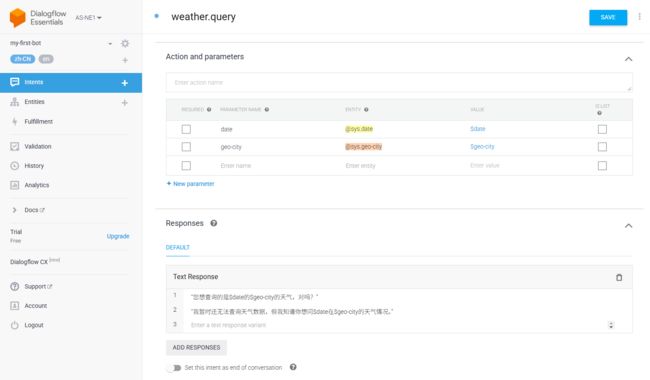Screen dimensions: 650x380
Task: Click the @sys.date highlighted entity
Action: click(359, 129)
